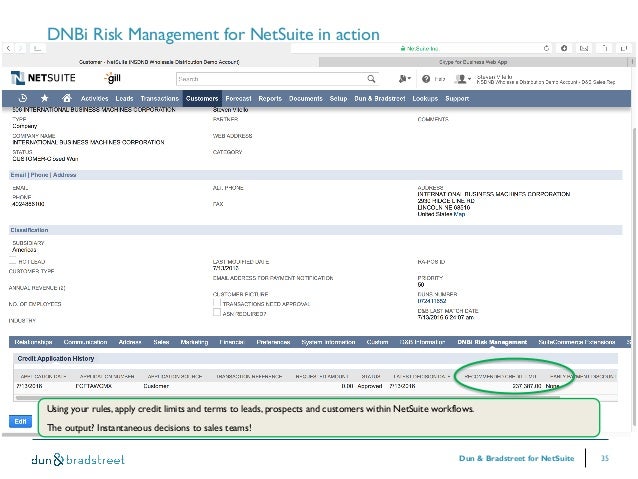Open the address Map link
The height and width of the screenshot is (479, 638).
click(459, 214)
